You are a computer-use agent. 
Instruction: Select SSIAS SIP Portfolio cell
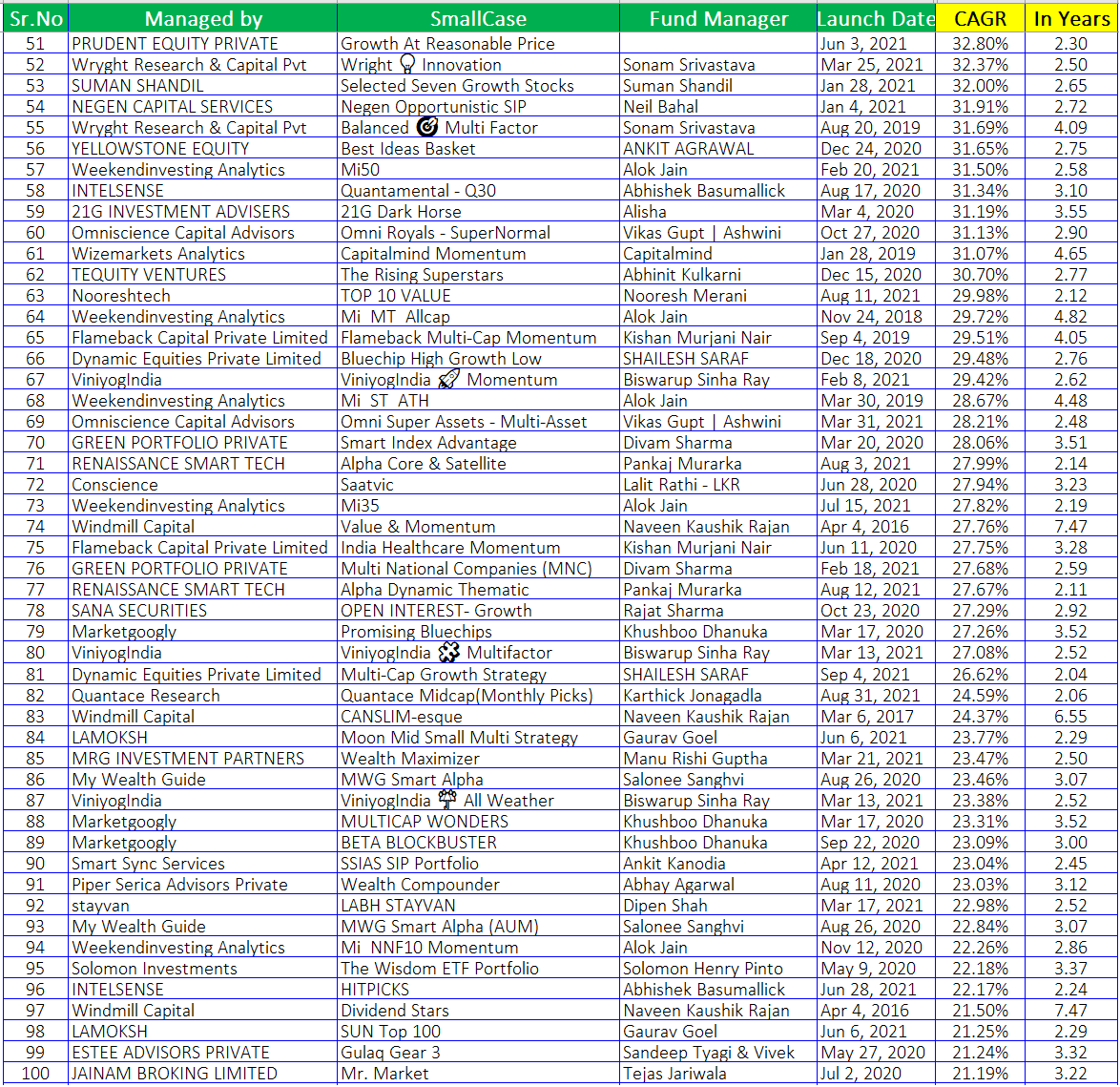[478, 864]
